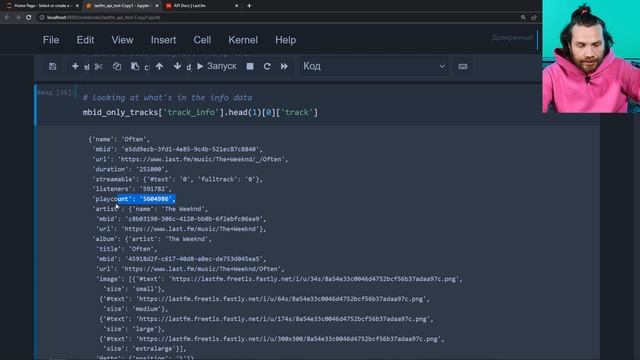Close the API Docs browser tab
This screenshot has width=640, height=360.
(236, 6)
